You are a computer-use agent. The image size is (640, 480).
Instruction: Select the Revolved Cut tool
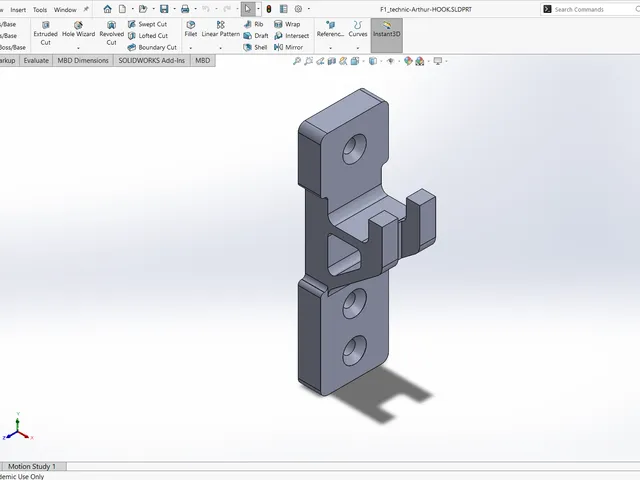coord(111,33)
